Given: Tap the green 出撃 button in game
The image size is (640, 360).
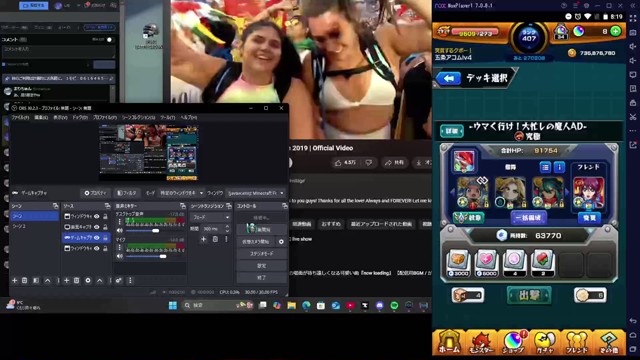Looking at the screenshot, I should pyautogui.click(x=529, y=296).
